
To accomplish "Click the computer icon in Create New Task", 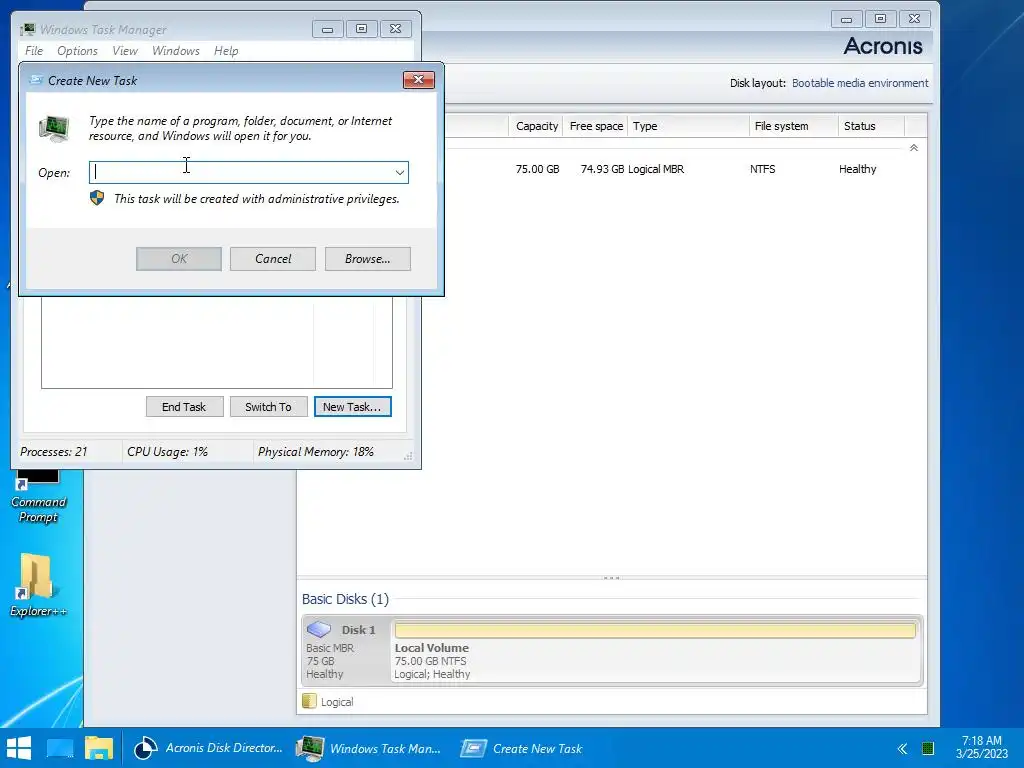I will pyautogui.click(x=54, y=128).
